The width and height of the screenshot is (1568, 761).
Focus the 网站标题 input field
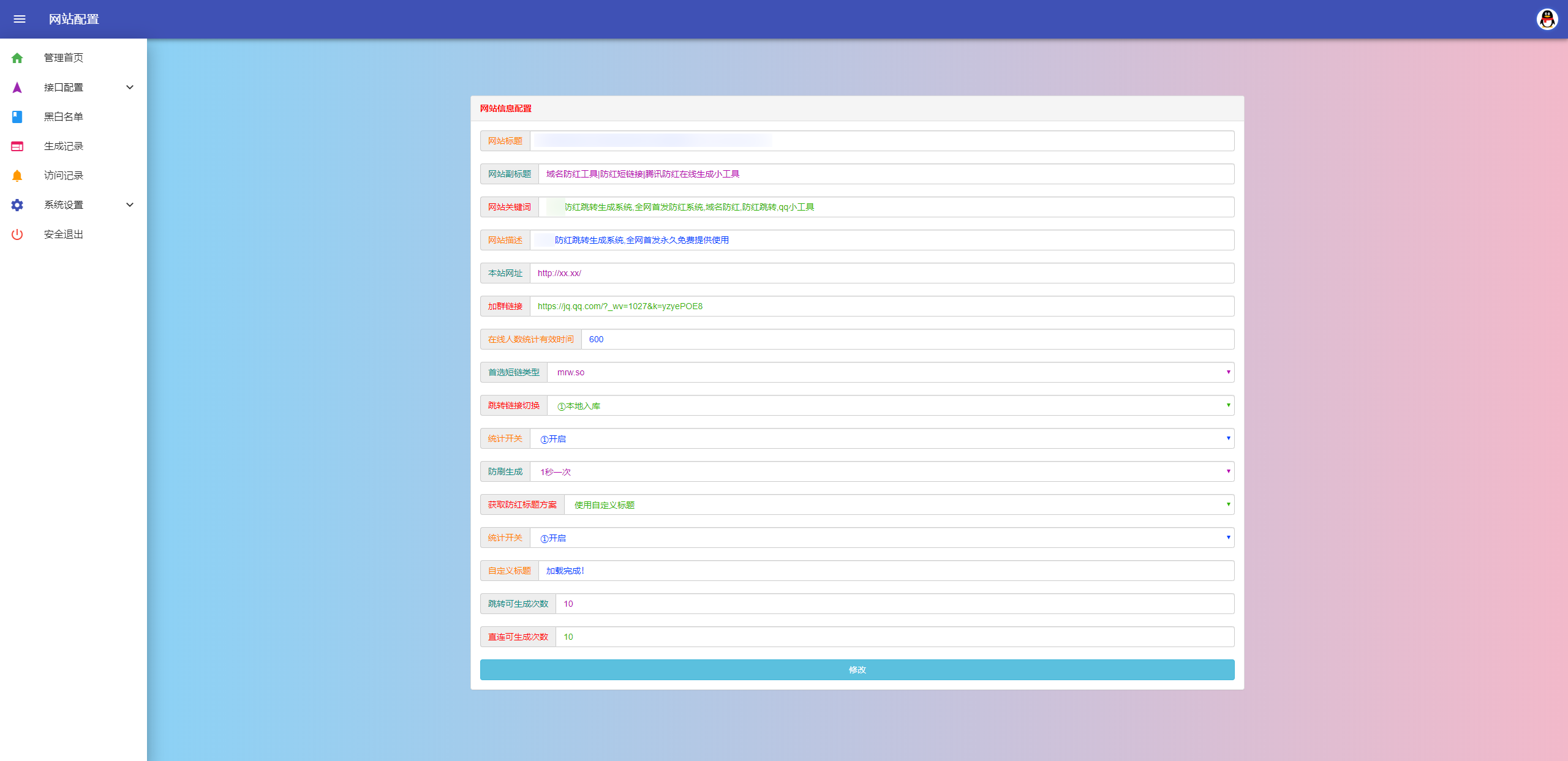point(882,141)
